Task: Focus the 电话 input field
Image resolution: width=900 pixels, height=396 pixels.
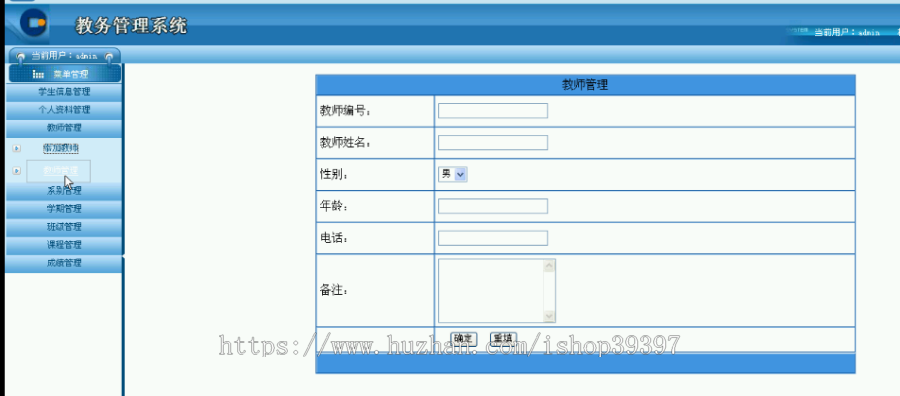Action: tap(492, 238)
